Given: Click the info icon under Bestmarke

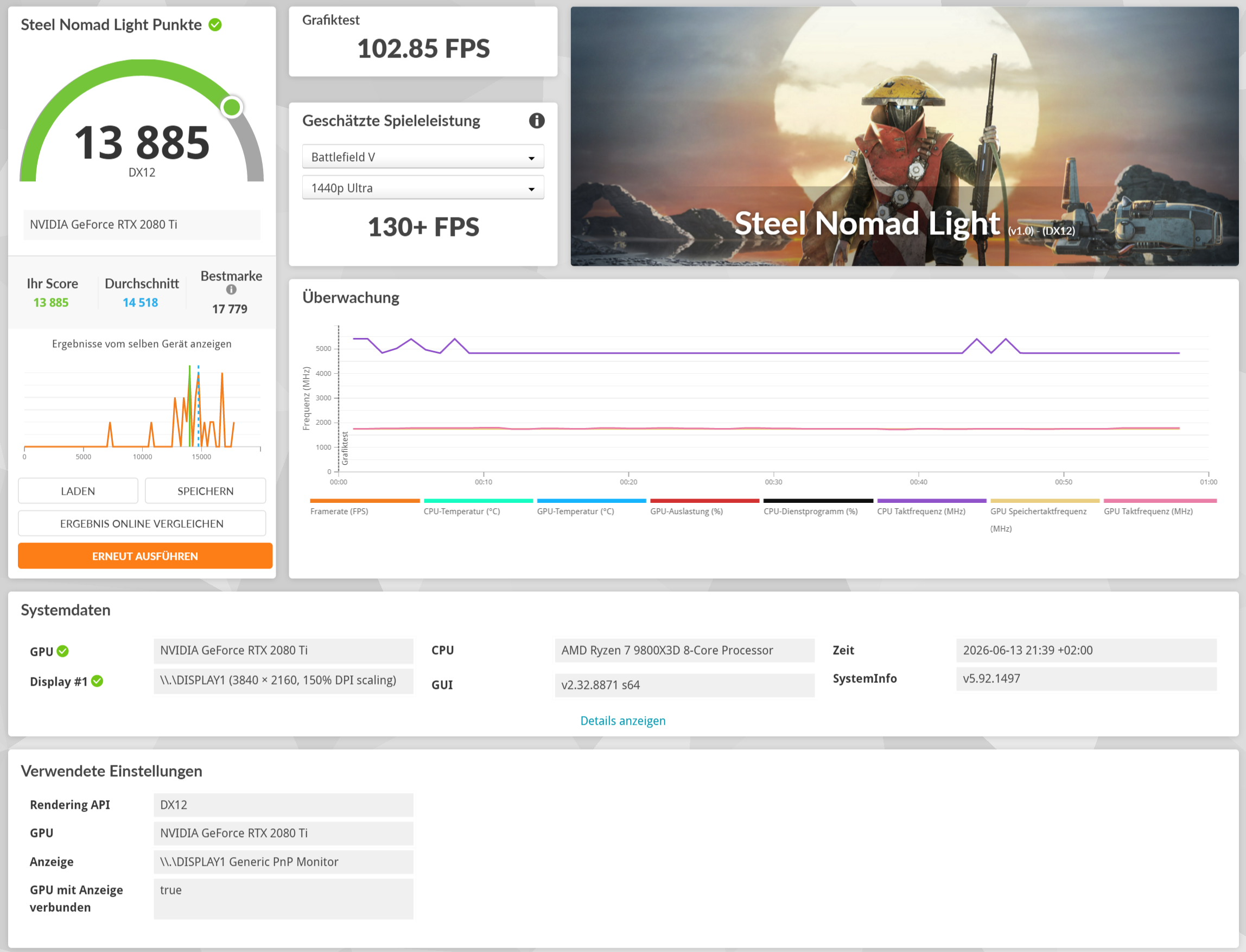Looking at the screenshot, I should pyautogui.click(x=231, y=290).
